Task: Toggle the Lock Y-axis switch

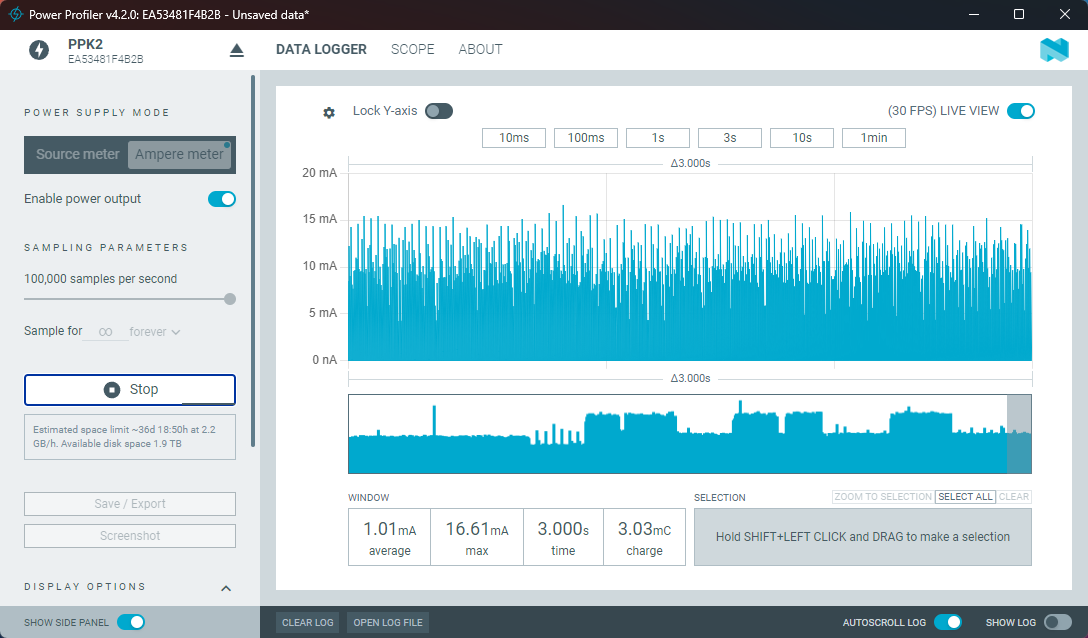Action: pyautogui.click(x=439, y=111)
